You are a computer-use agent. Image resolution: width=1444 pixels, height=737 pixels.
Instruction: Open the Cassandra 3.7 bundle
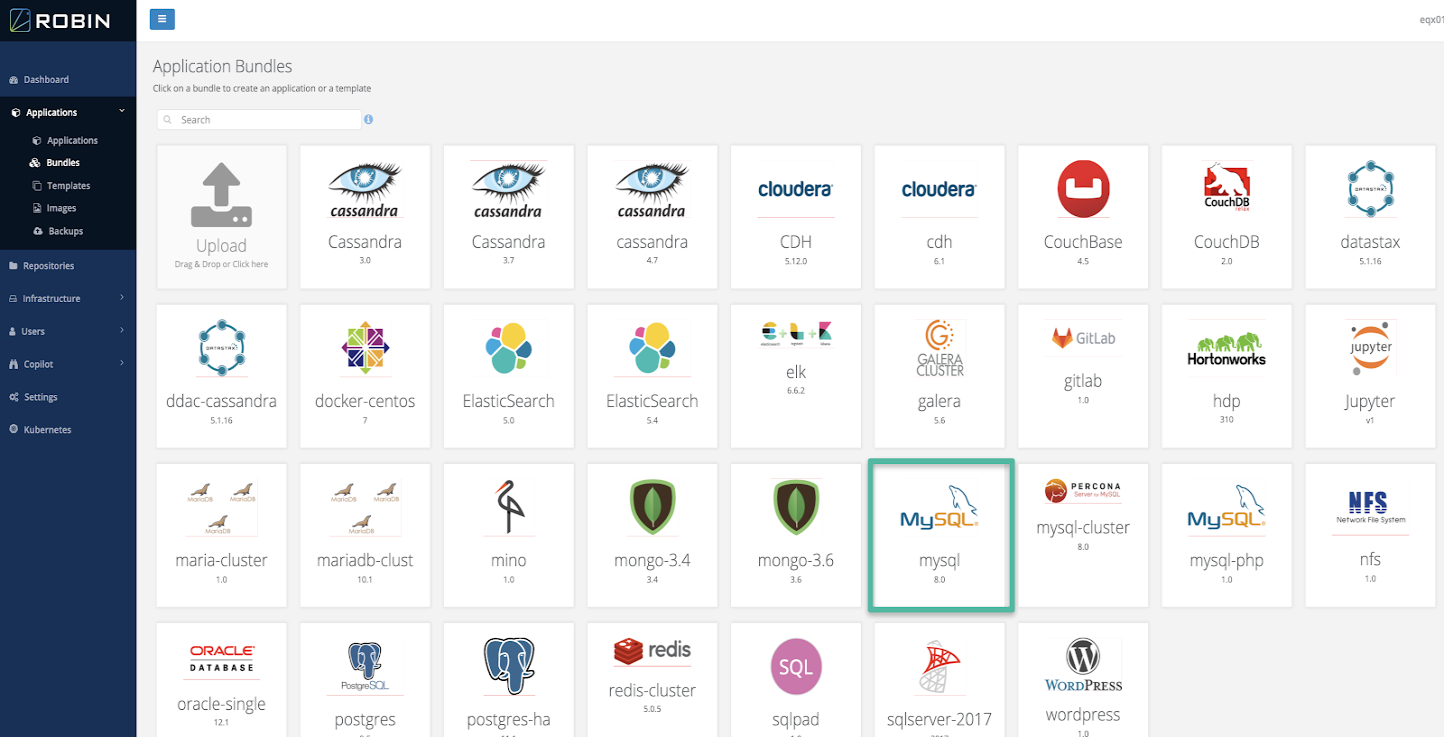pos(509,217)
